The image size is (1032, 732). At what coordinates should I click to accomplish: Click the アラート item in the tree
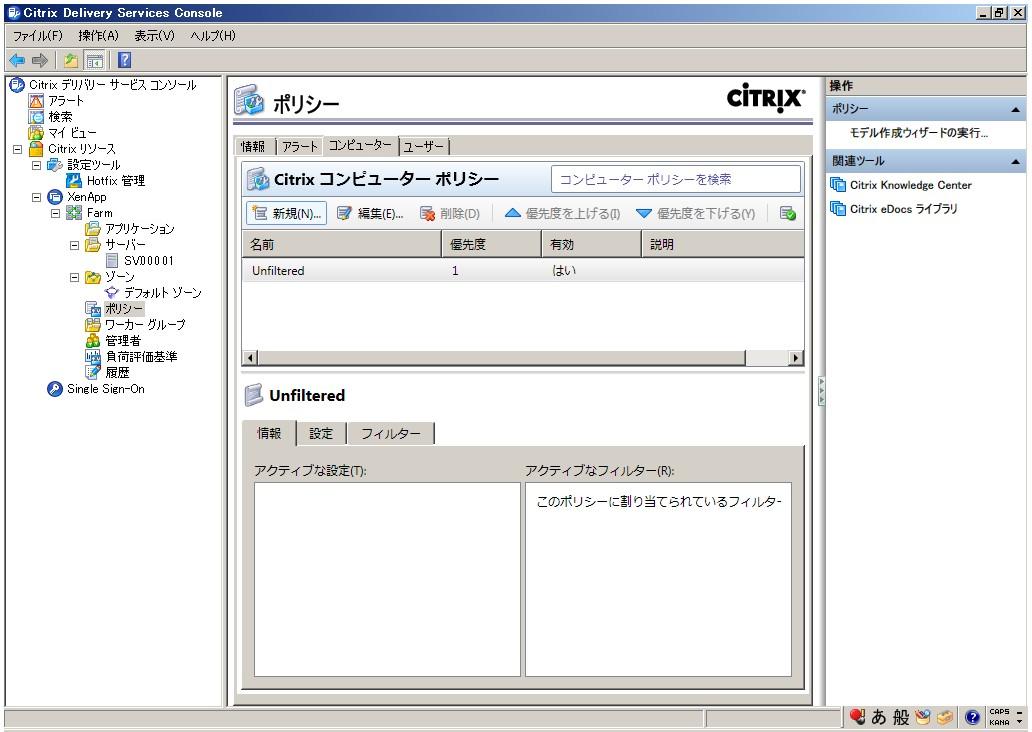click(66, 101)
